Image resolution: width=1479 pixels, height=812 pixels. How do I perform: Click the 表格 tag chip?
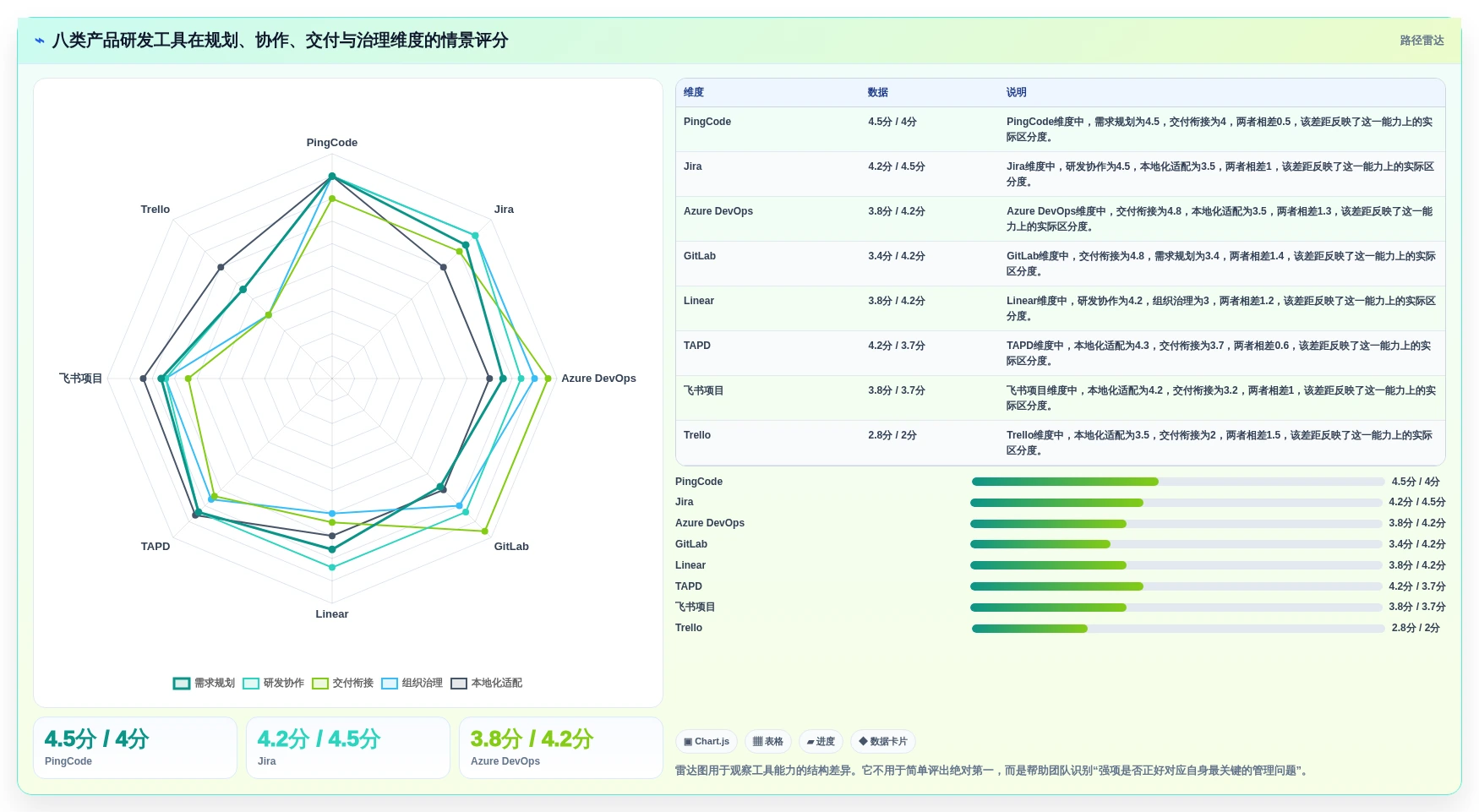[768, 741]
